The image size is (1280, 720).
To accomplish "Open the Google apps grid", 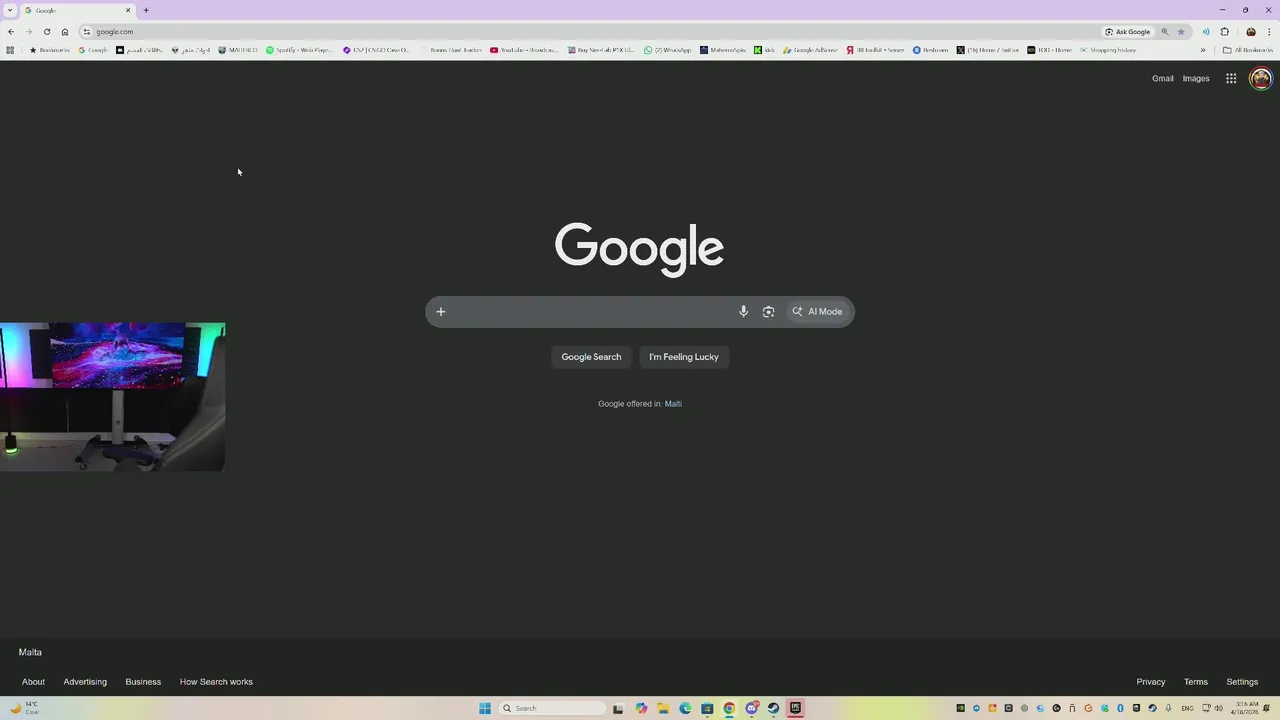I will 1231,79.
